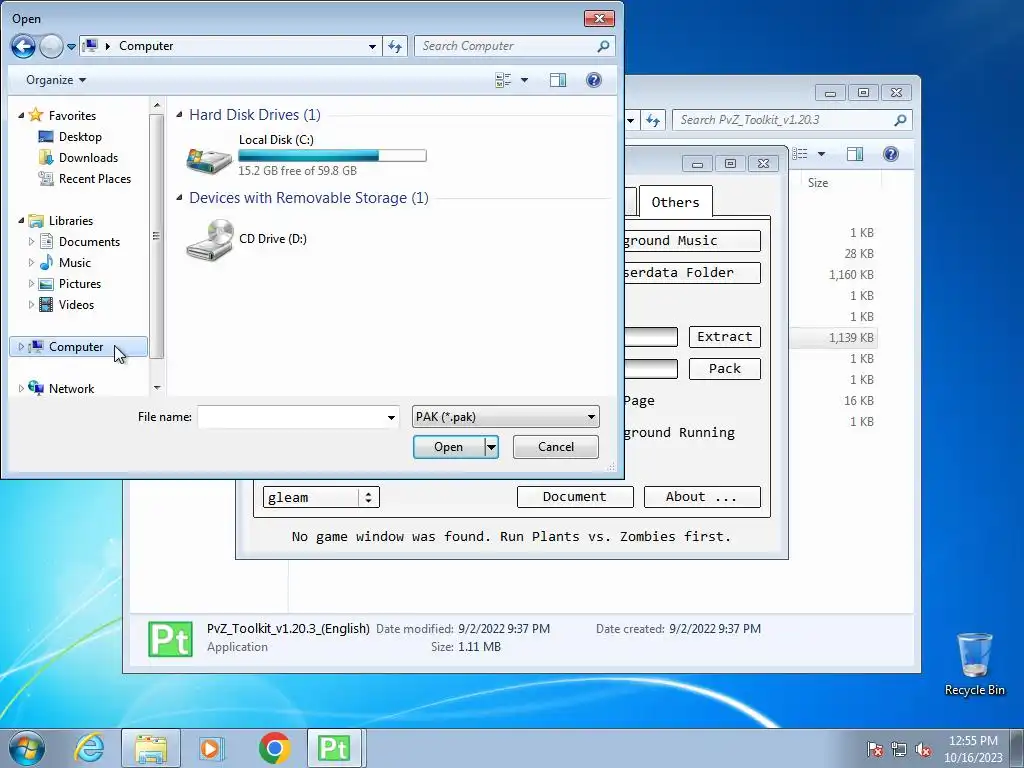Collapse Devices with Removable Storage group
Screen dimensions: 1024x768
pyautogui.click(x=179, y=198)
